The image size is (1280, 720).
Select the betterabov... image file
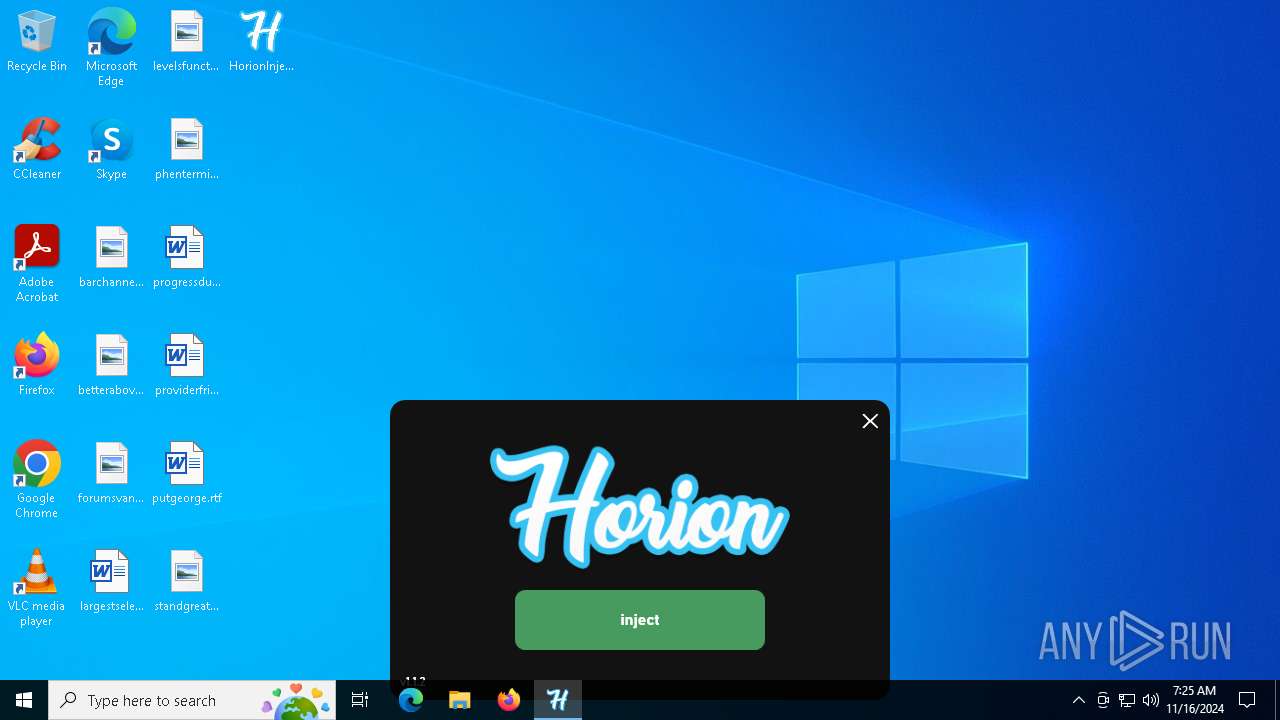pos(111,366)
